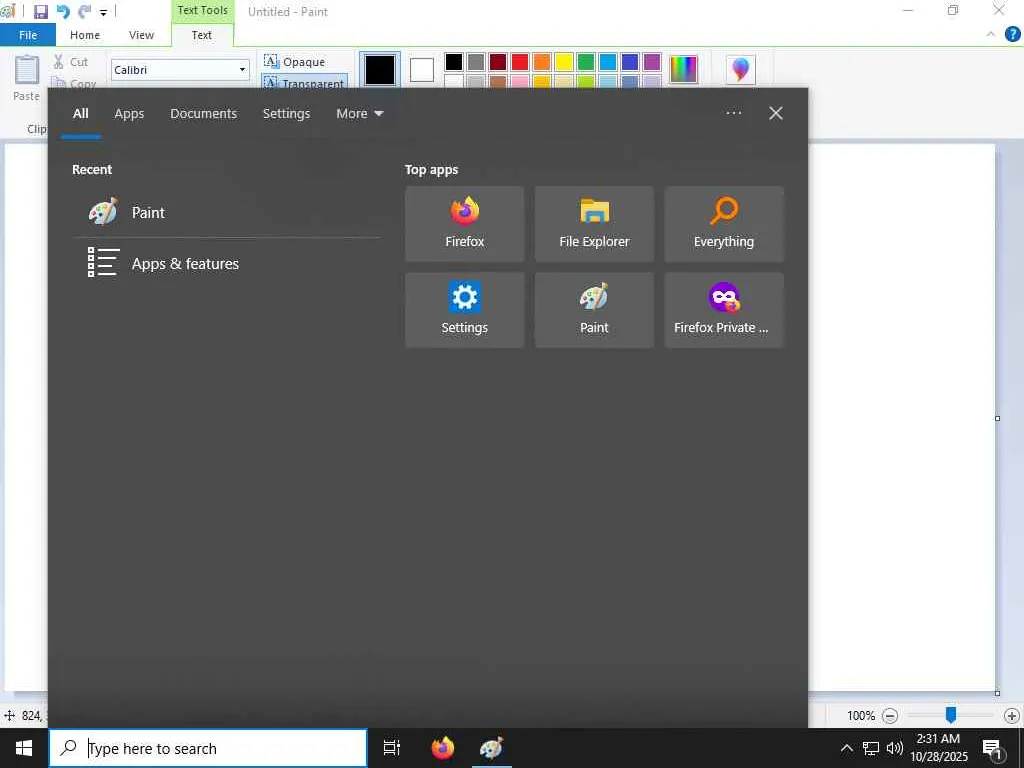The height and width of the screenshot is (768, 1024).
Task: Open the volume tray icon
Action: pos(895,748)
